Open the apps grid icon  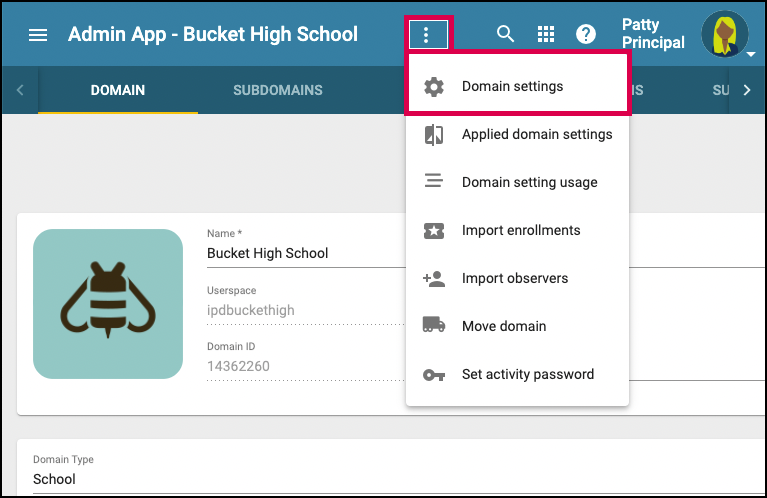(546, 34)
